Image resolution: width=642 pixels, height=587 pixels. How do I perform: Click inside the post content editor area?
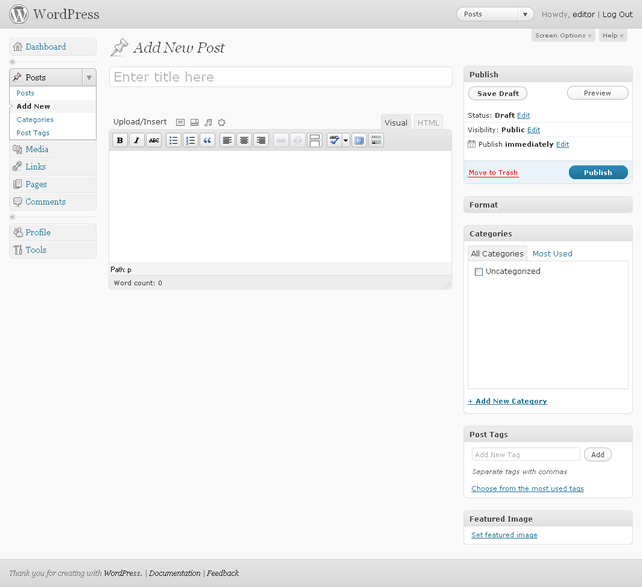click(280, 207)
